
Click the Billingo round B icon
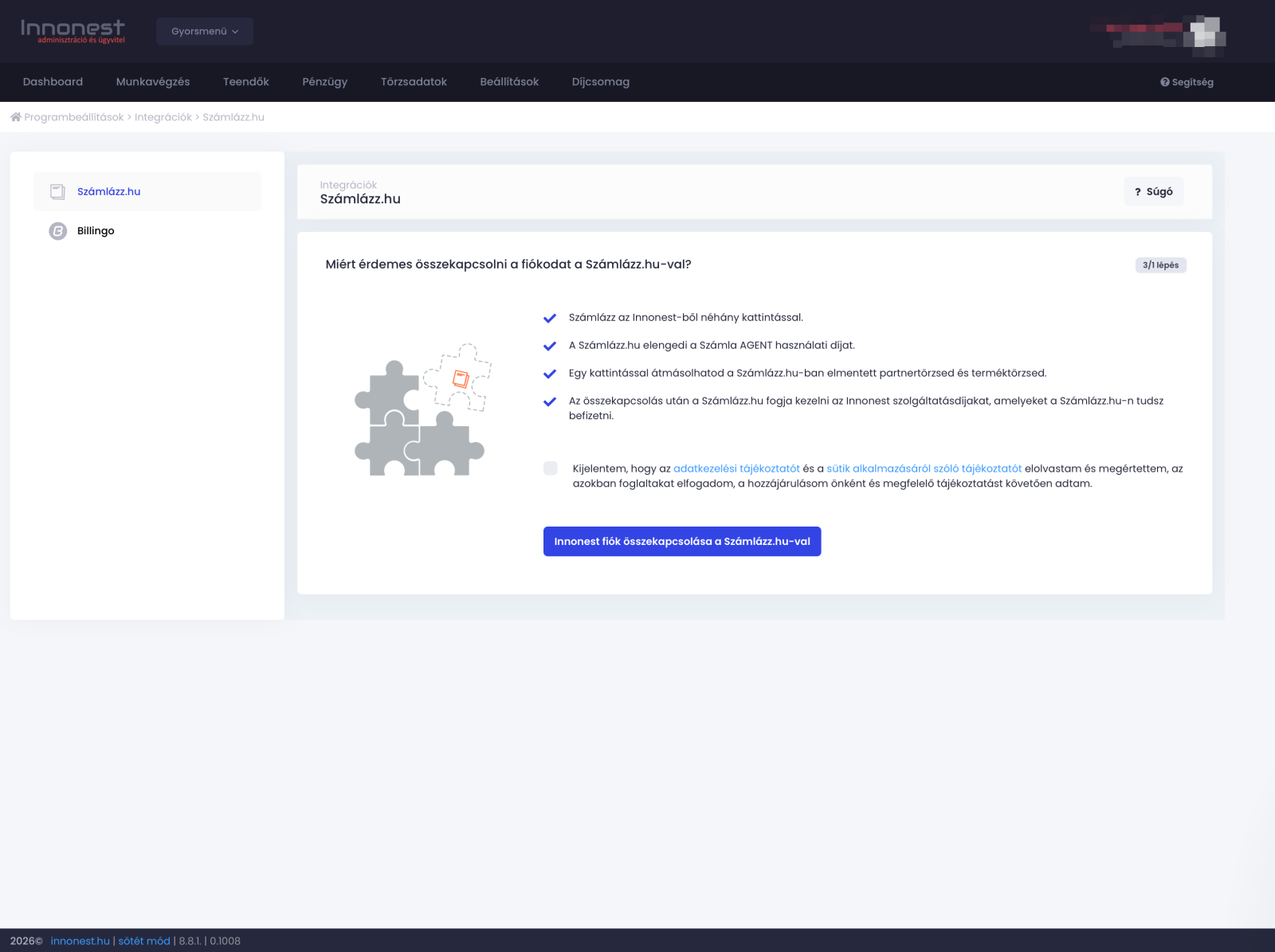tap(58, 231)
